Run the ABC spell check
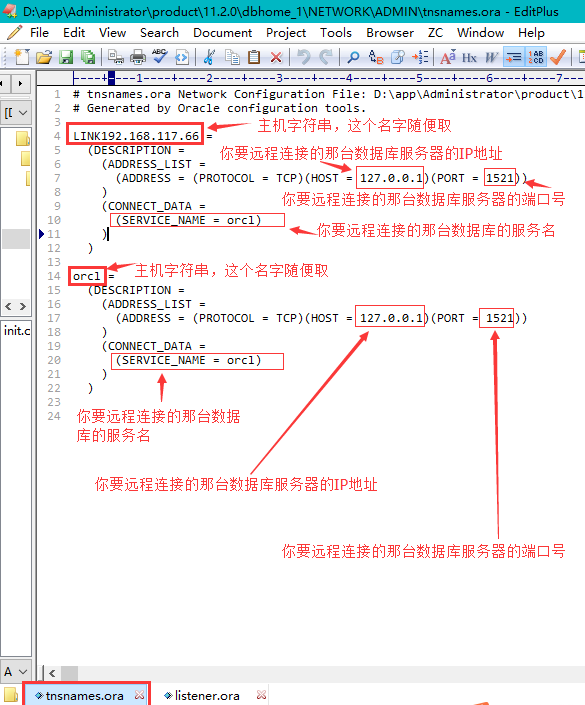This screenshot has width=585, height=705. 160,56
